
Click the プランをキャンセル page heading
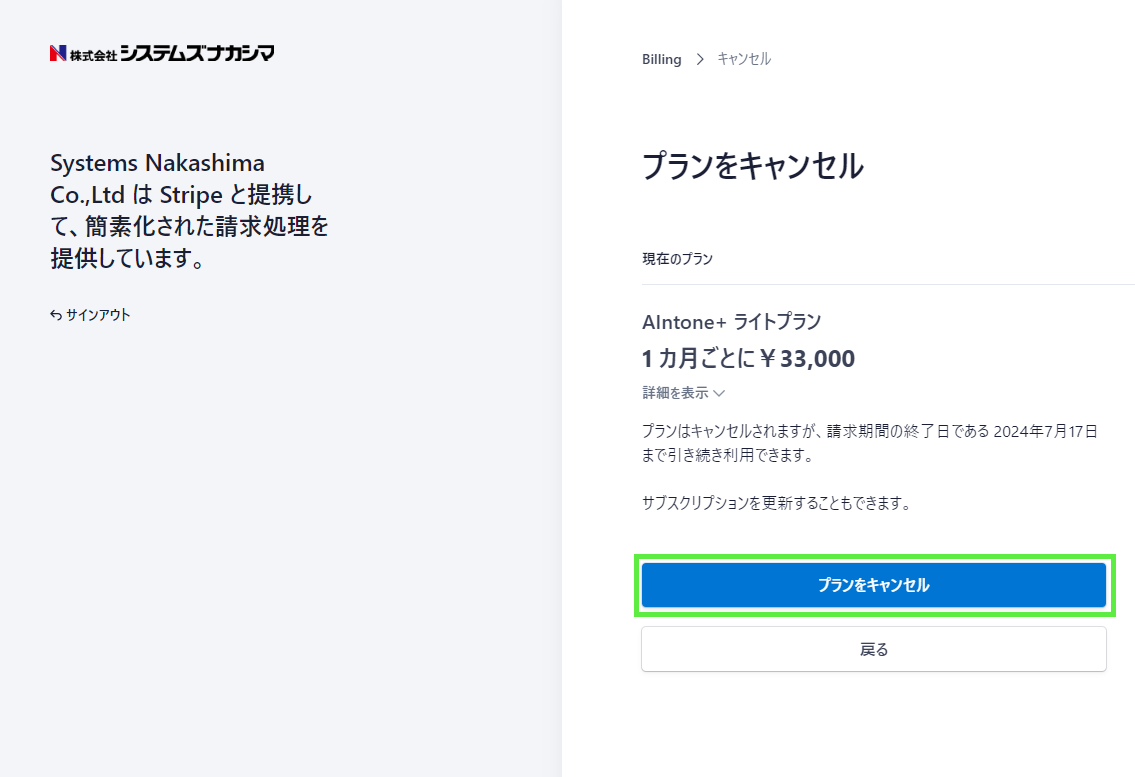tap(752, 166)
